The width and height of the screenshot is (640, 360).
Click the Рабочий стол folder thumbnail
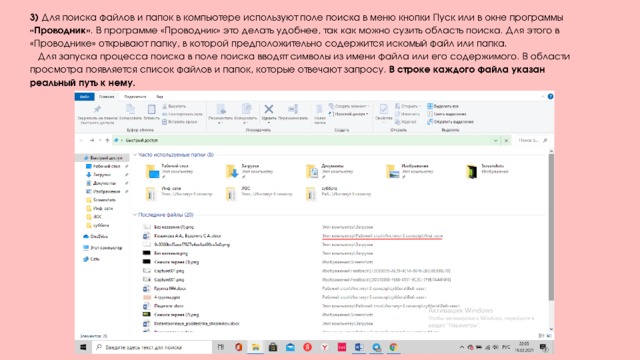click(x=153, y=171)
